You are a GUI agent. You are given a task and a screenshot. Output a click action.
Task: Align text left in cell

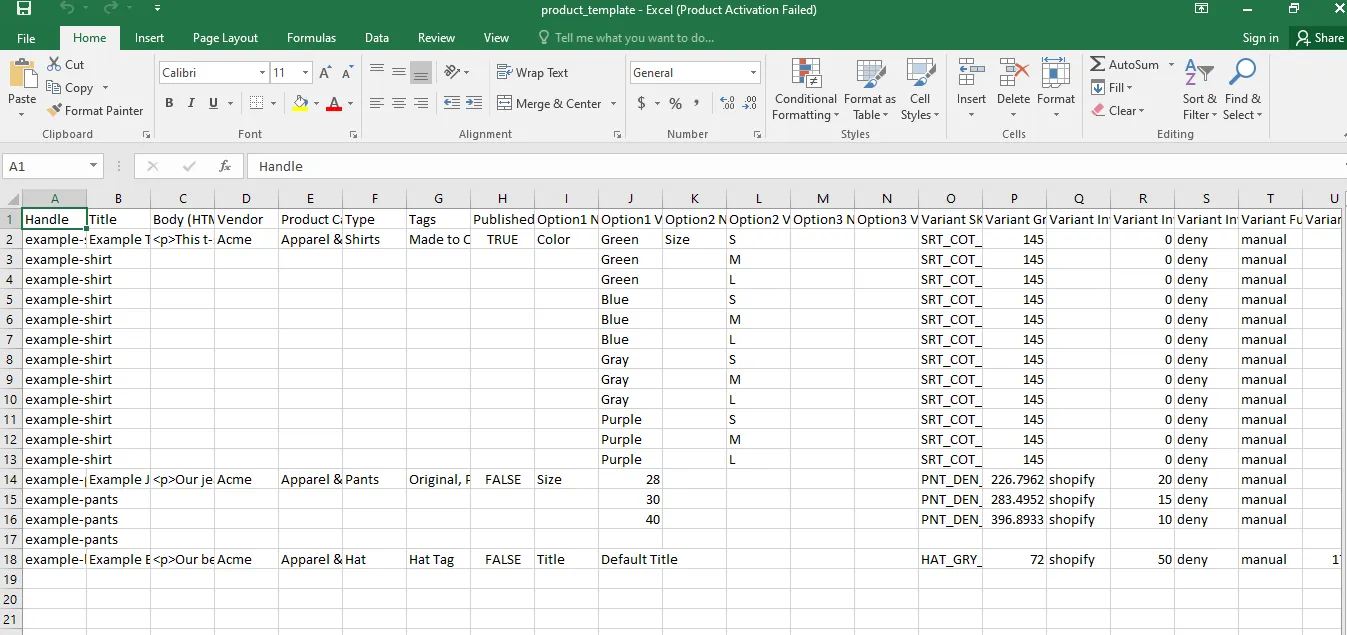point(377,103)
